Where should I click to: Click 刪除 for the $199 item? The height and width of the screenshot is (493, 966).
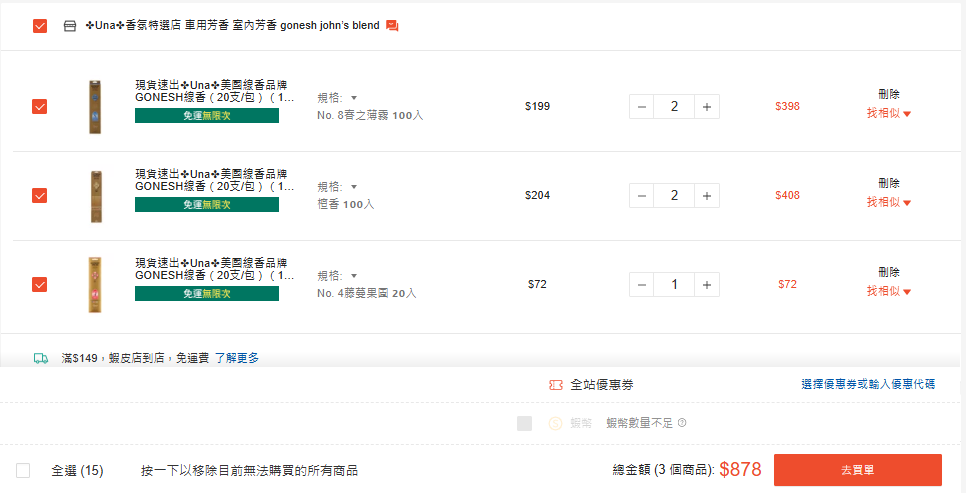click(889, 94)
